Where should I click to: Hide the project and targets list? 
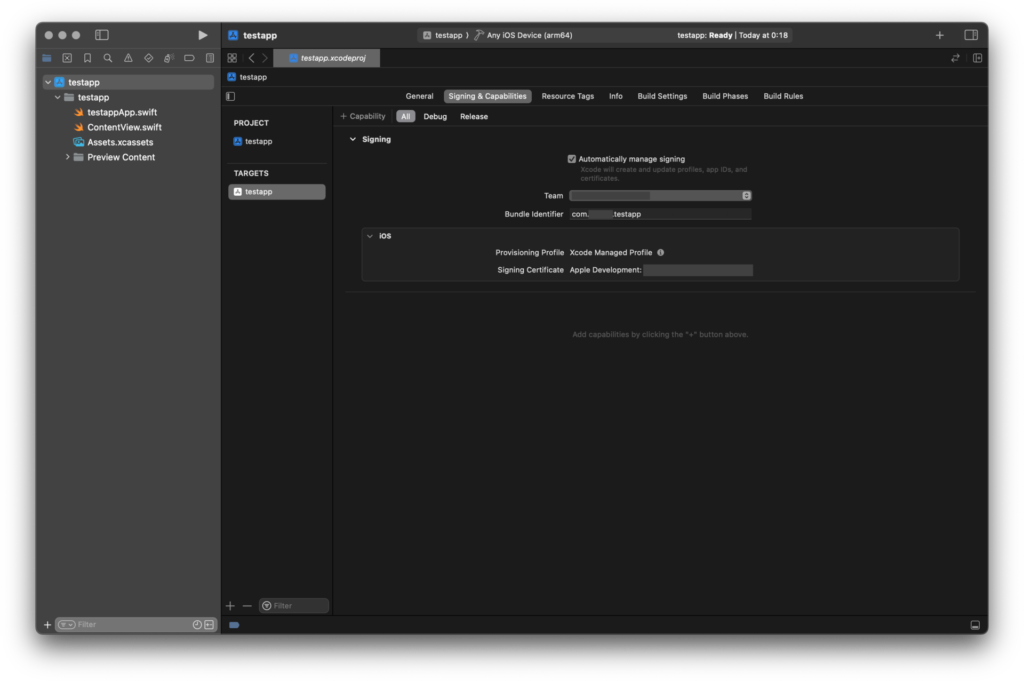pos(231,96)
